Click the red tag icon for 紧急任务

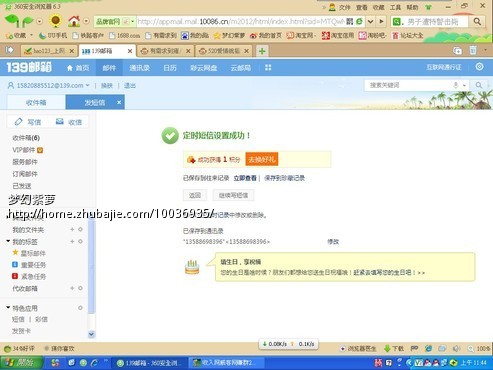[15, 276]
